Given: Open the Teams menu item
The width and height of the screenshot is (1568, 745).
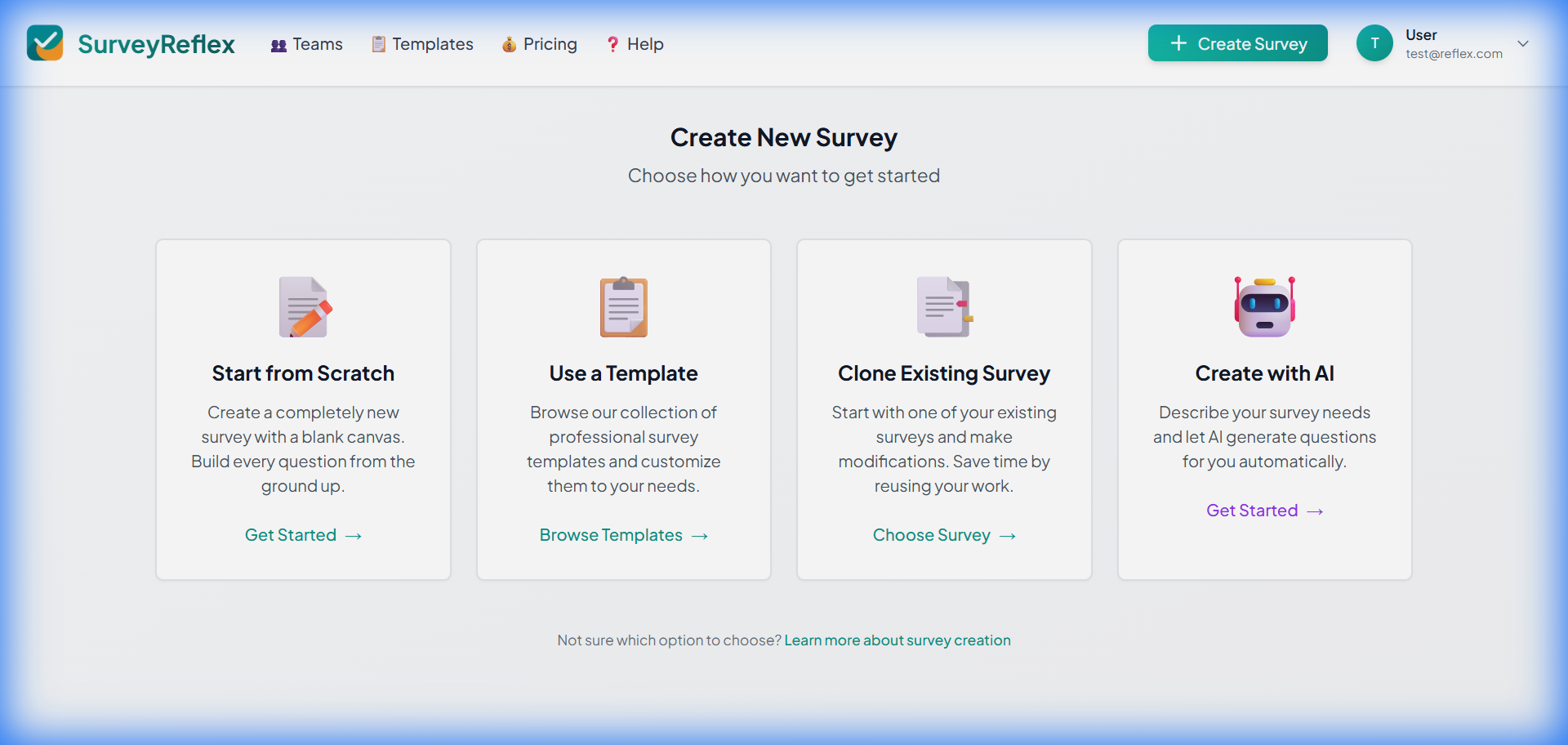Looking at the screenshot, I should (306, 44).
